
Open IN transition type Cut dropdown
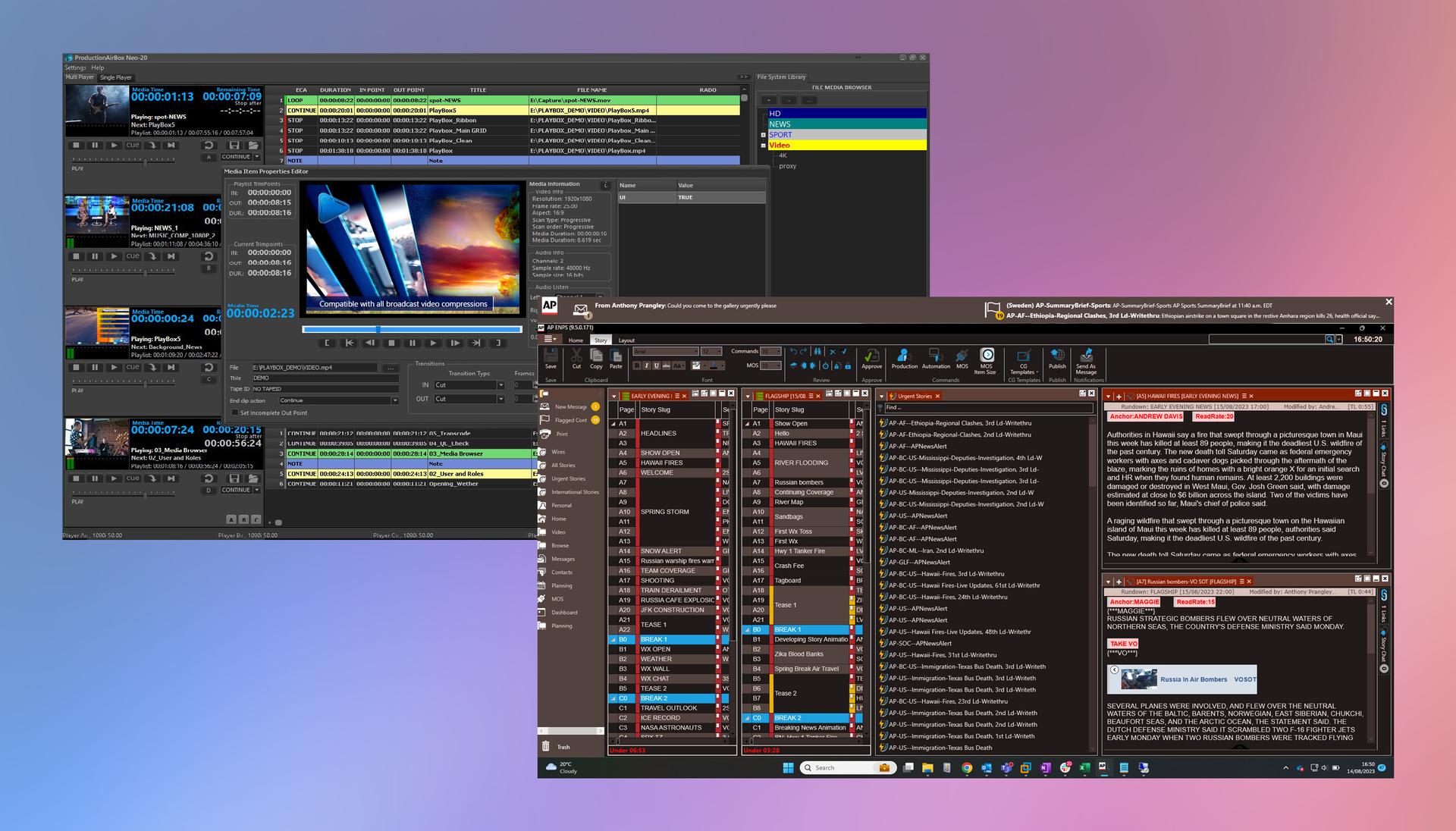[x=501, y=385]
